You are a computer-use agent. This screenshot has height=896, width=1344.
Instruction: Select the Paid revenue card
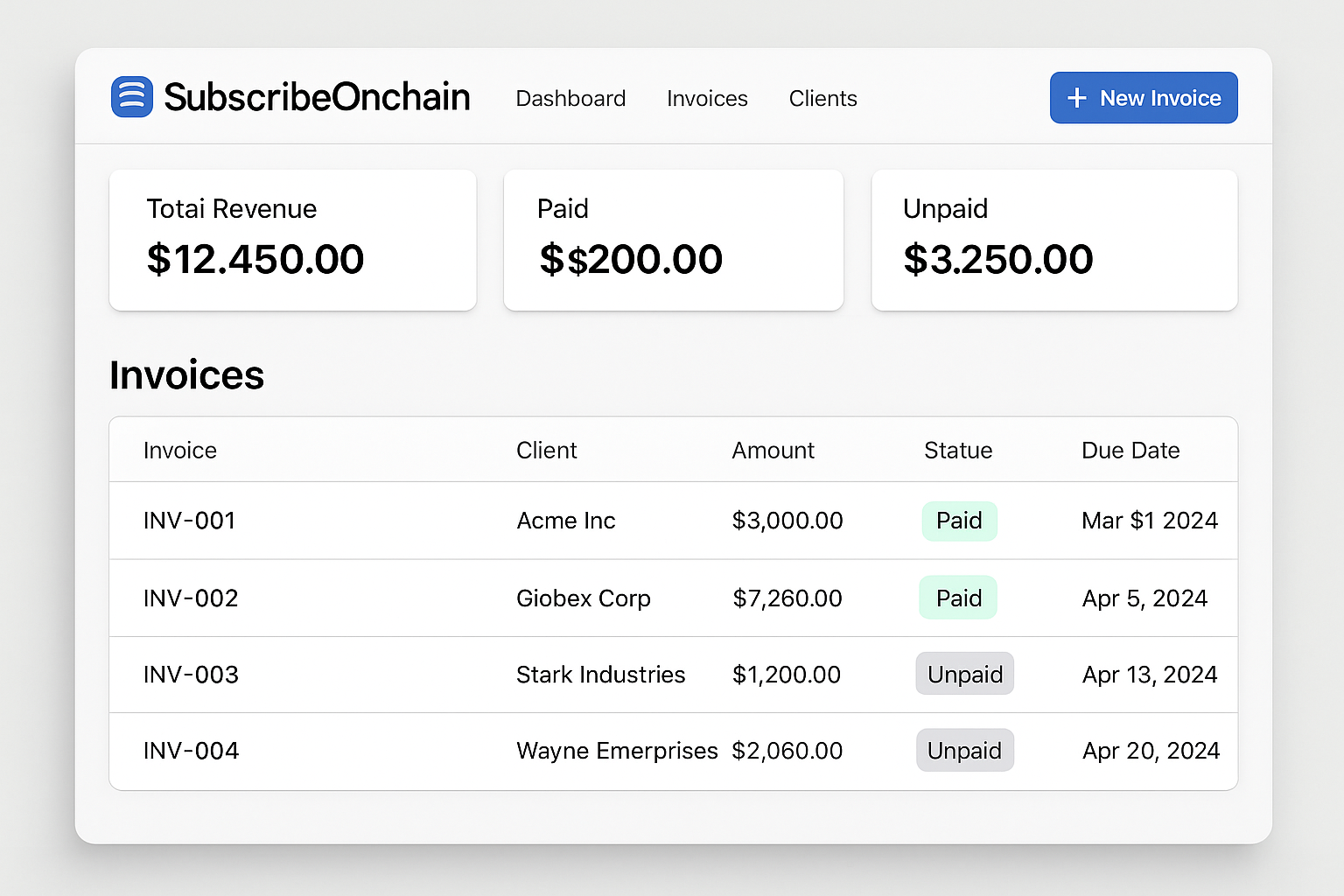tap(673, 240)
